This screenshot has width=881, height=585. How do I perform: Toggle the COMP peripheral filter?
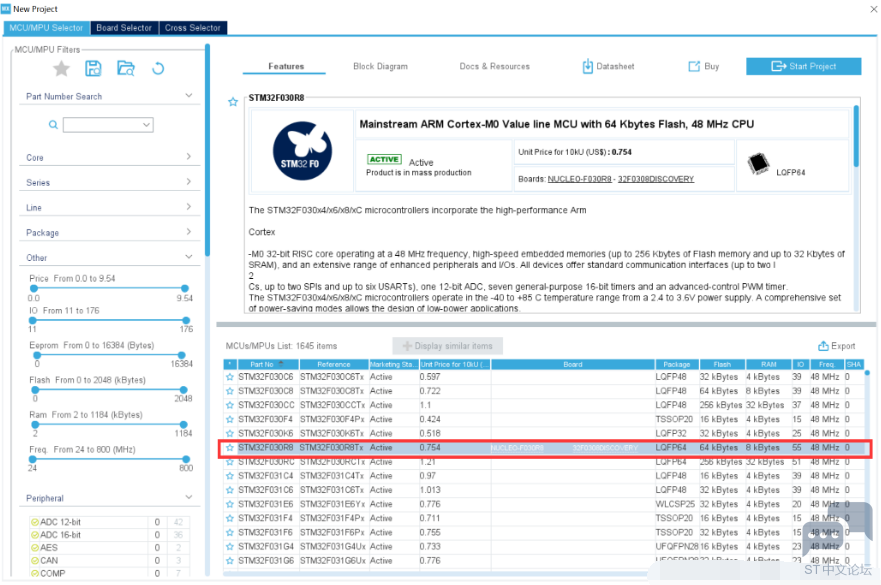35,573
